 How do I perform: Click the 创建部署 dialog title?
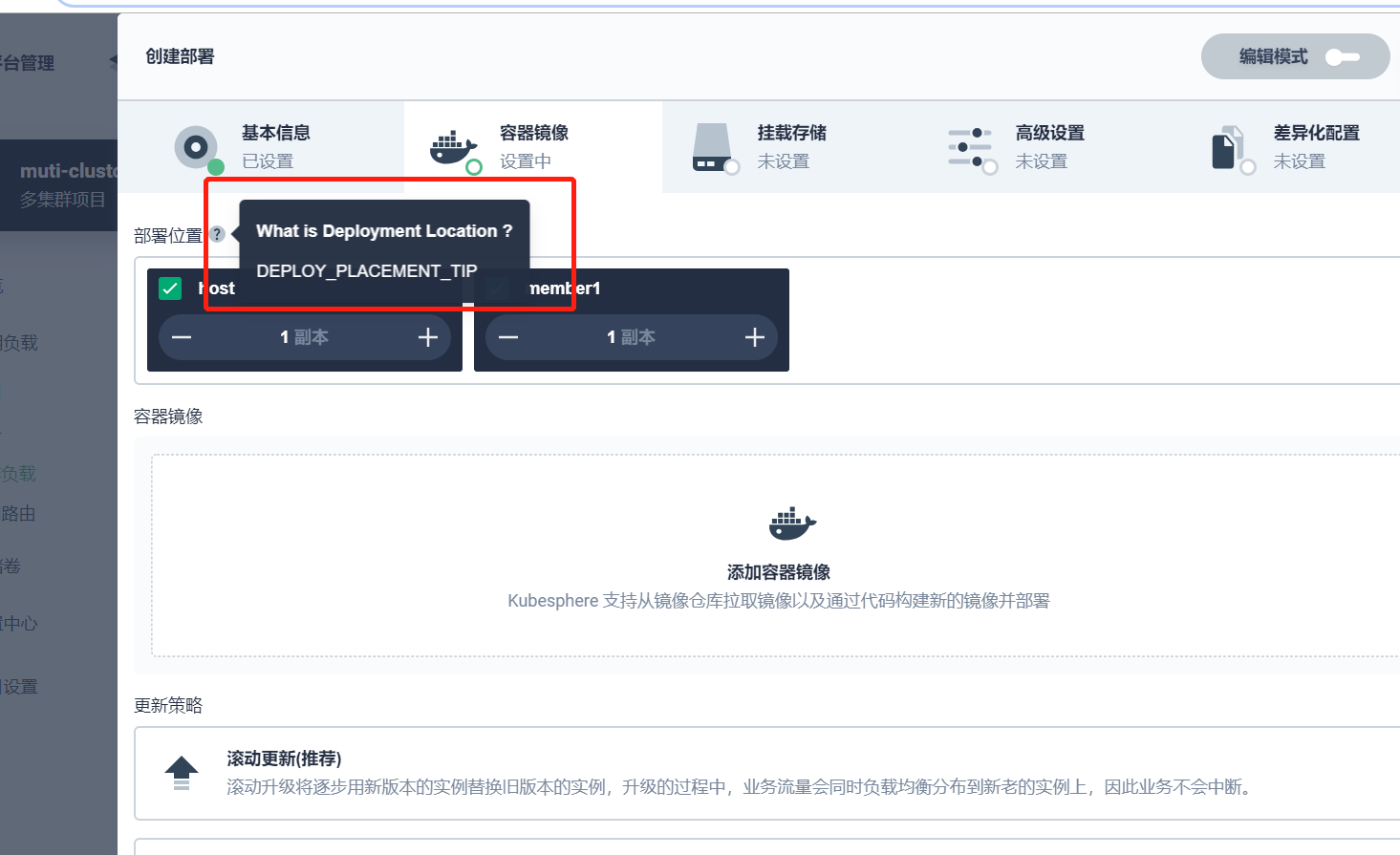tap(180, 56)
